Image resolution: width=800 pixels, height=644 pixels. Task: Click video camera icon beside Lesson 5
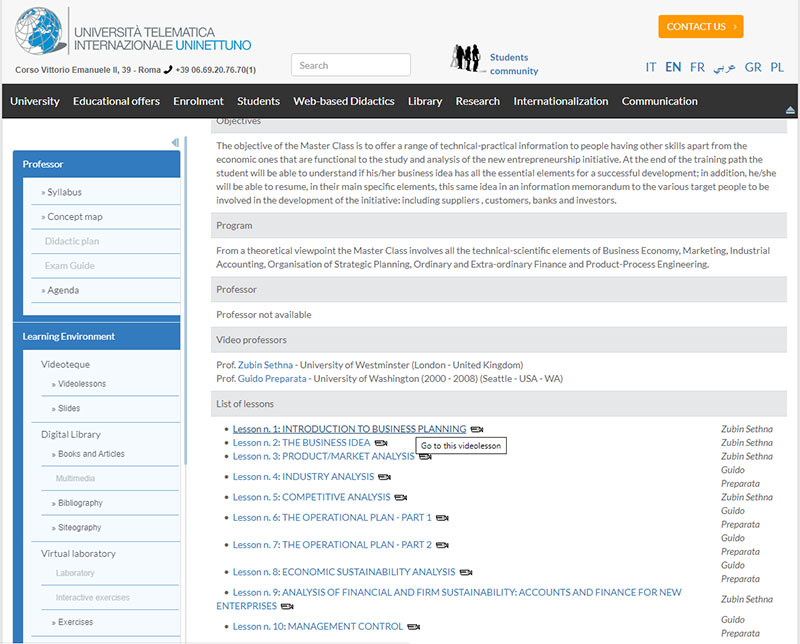click(400, 497)
